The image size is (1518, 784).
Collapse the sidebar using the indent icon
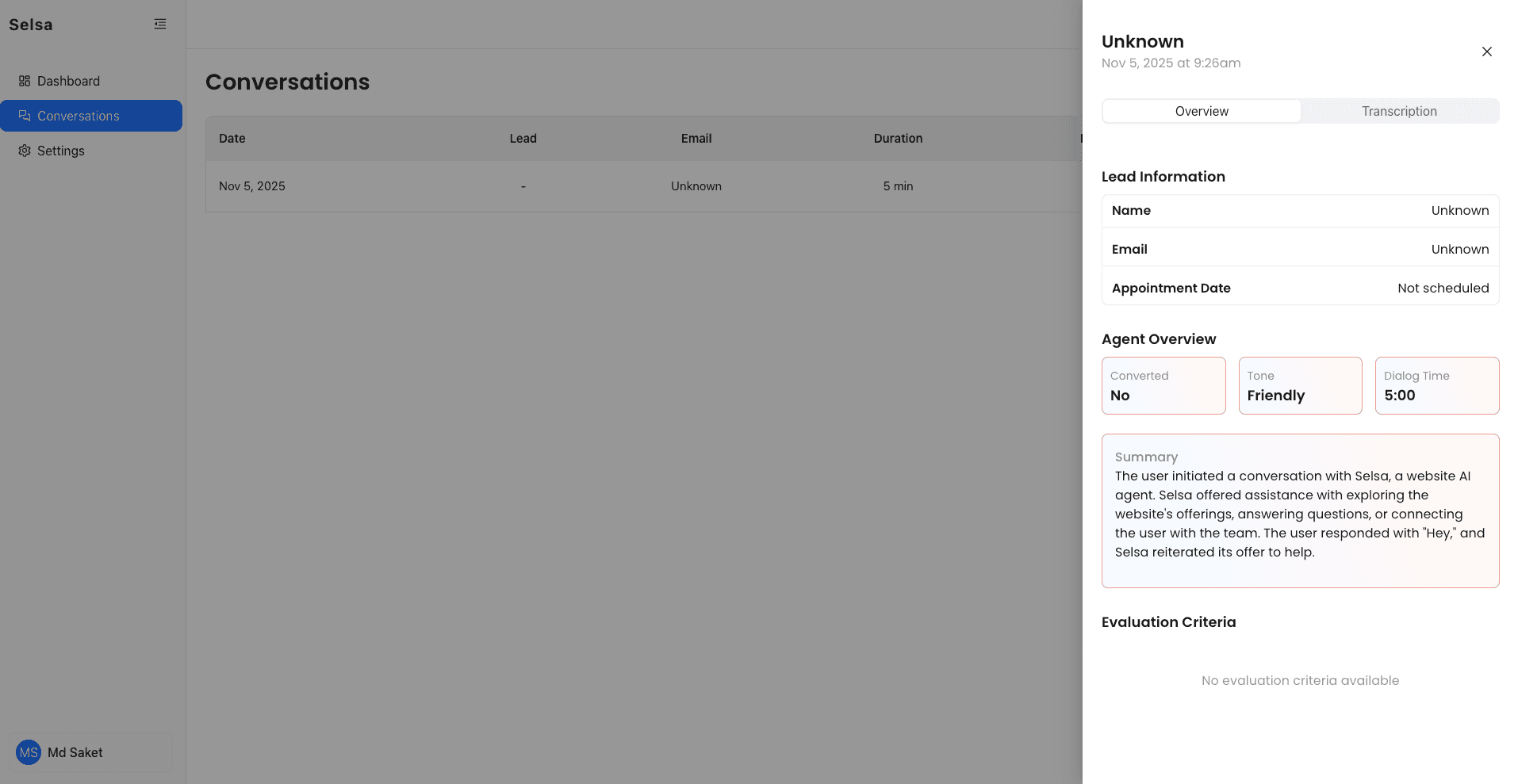(159, 24)
